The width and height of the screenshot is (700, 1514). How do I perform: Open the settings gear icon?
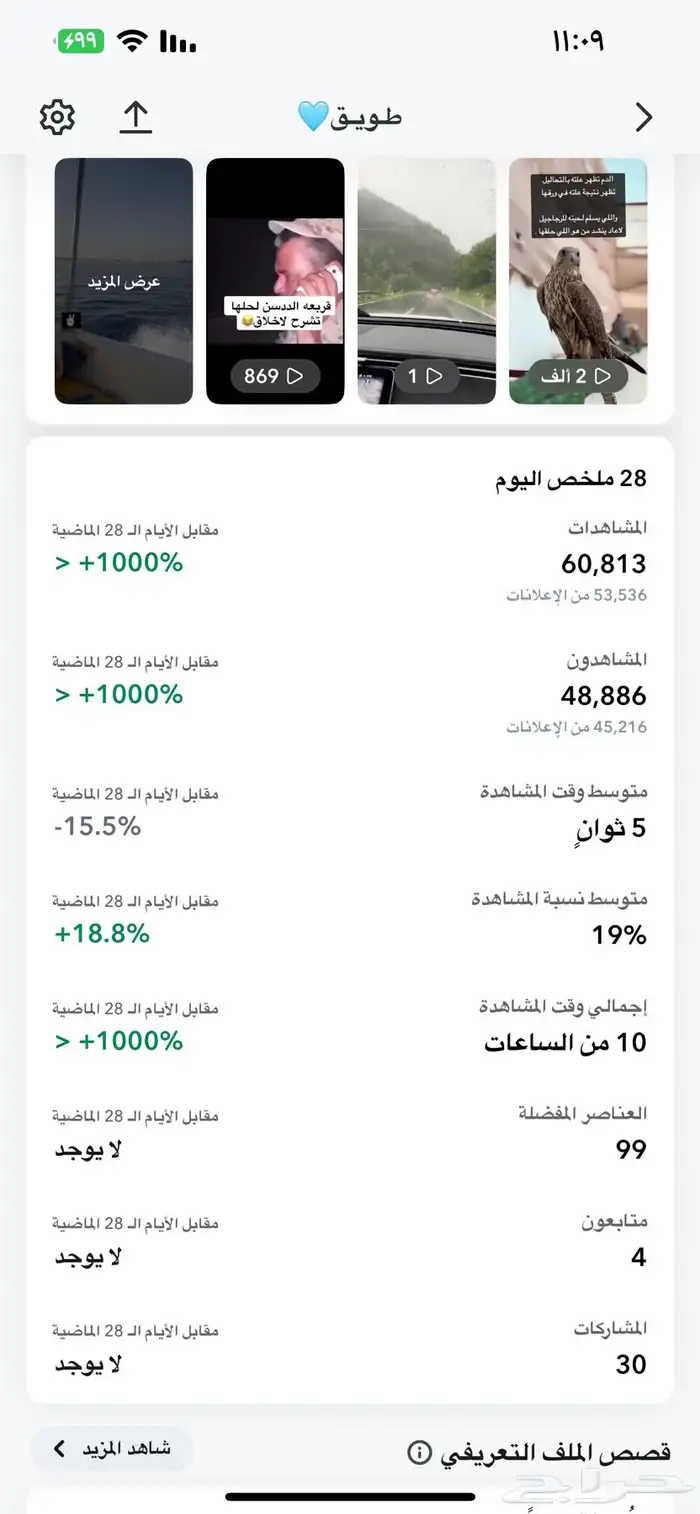57,118
